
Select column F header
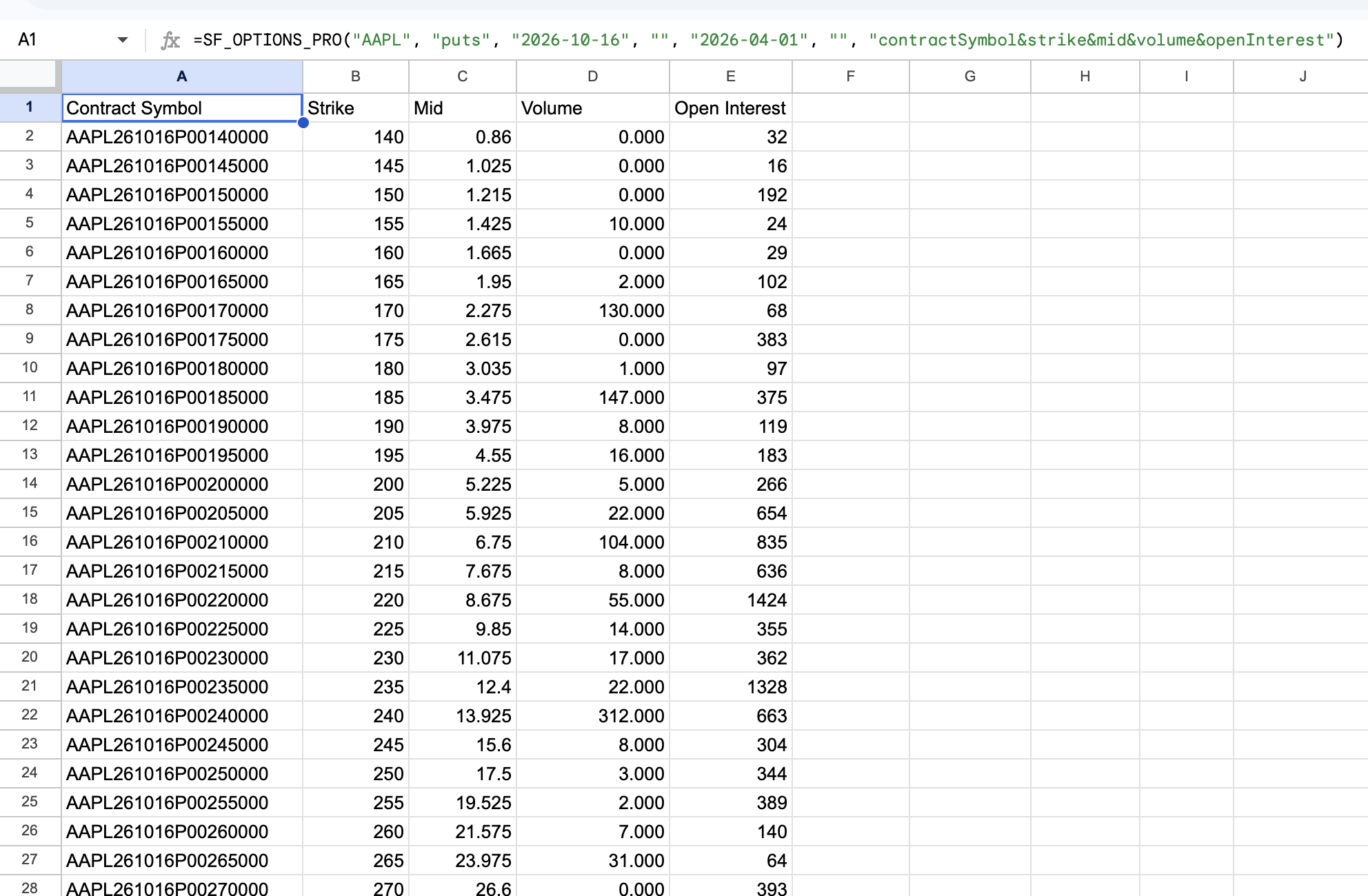tap(851, 77)
